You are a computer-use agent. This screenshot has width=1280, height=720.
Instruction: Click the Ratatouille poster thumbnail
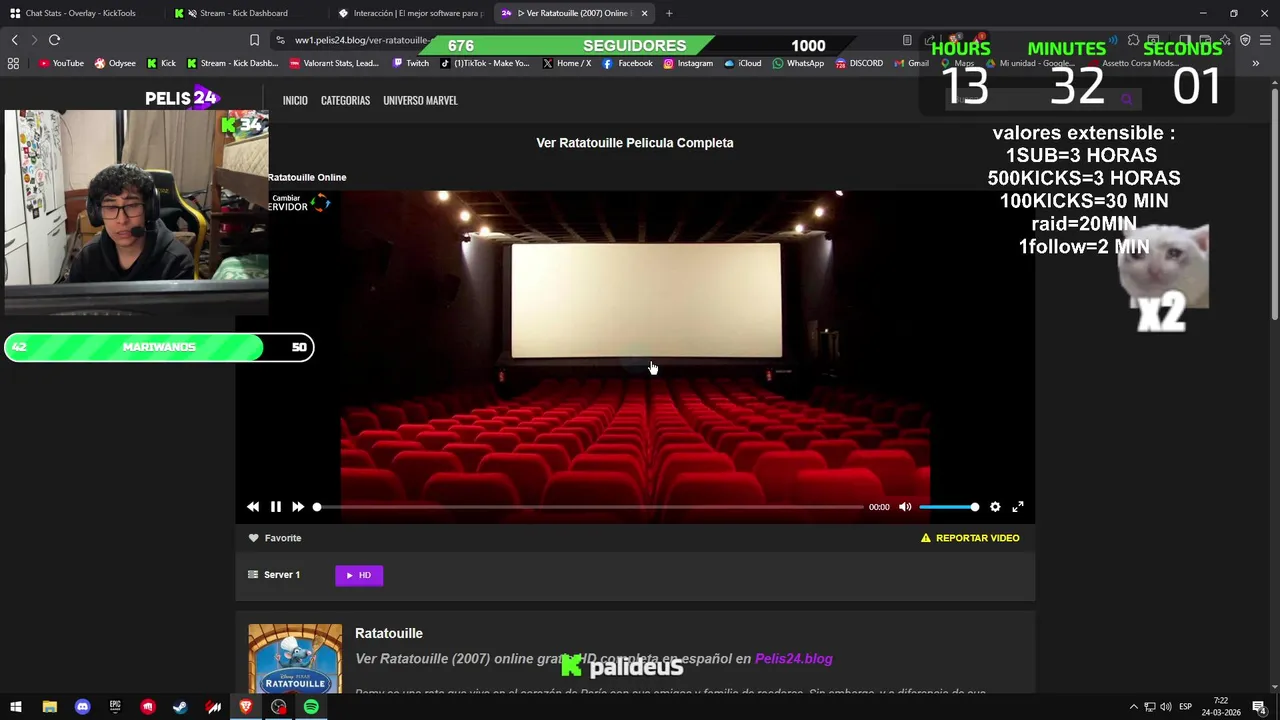[295, 658]
